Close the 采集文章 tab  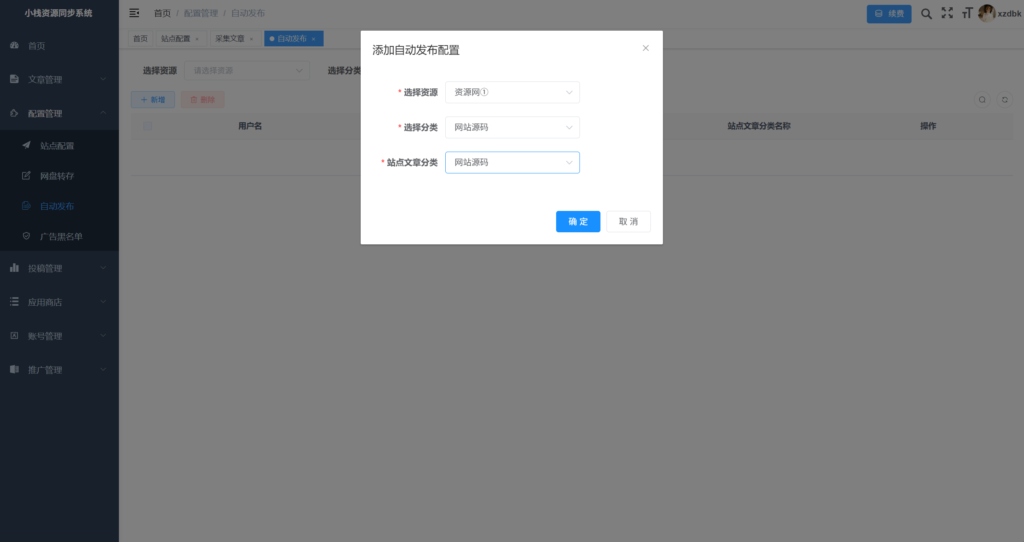point(251,39)
